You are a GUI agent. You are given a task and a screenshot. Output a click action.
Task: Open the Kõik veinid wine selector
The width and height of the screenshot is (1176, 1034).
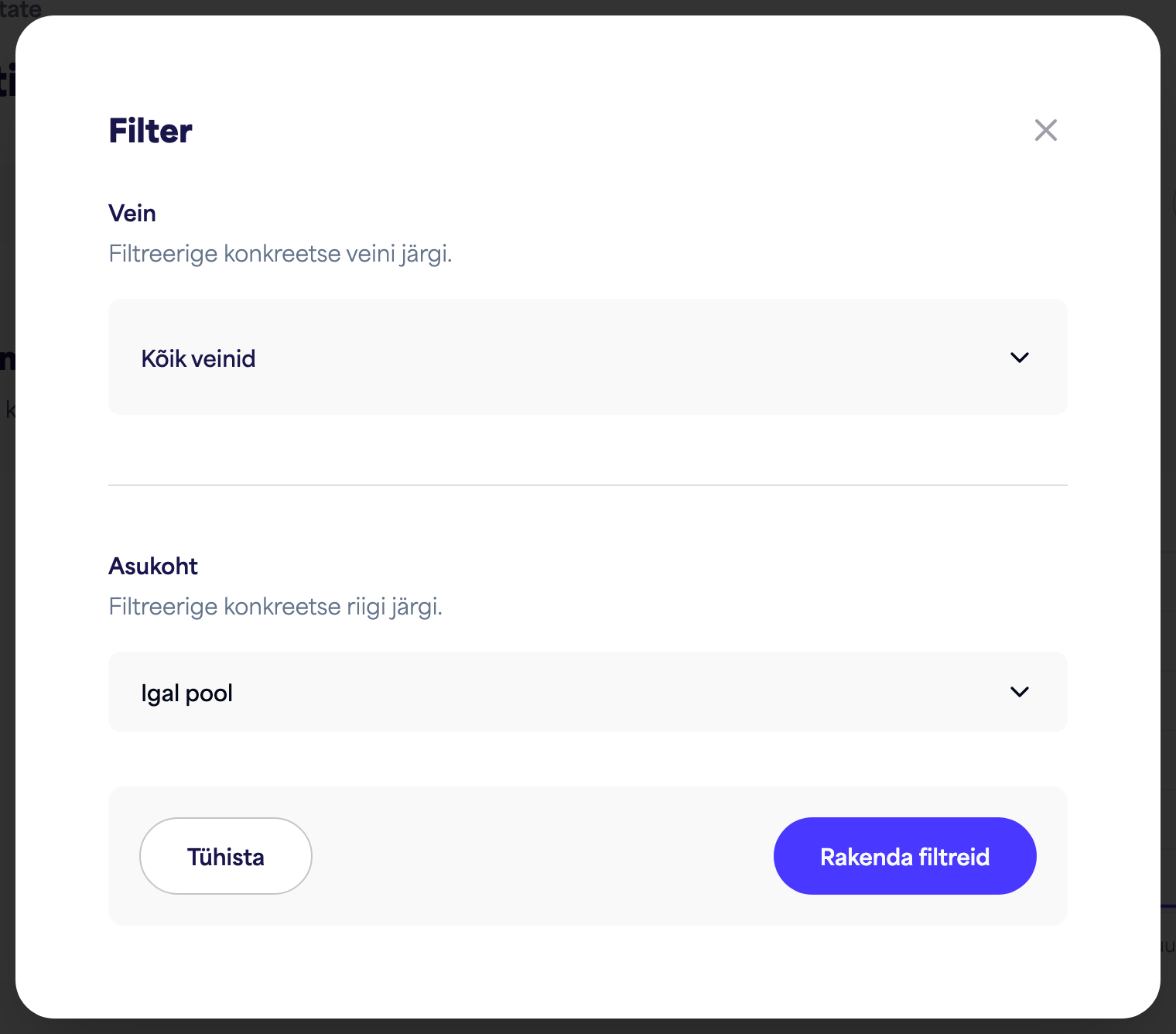(x=588, y=357)
